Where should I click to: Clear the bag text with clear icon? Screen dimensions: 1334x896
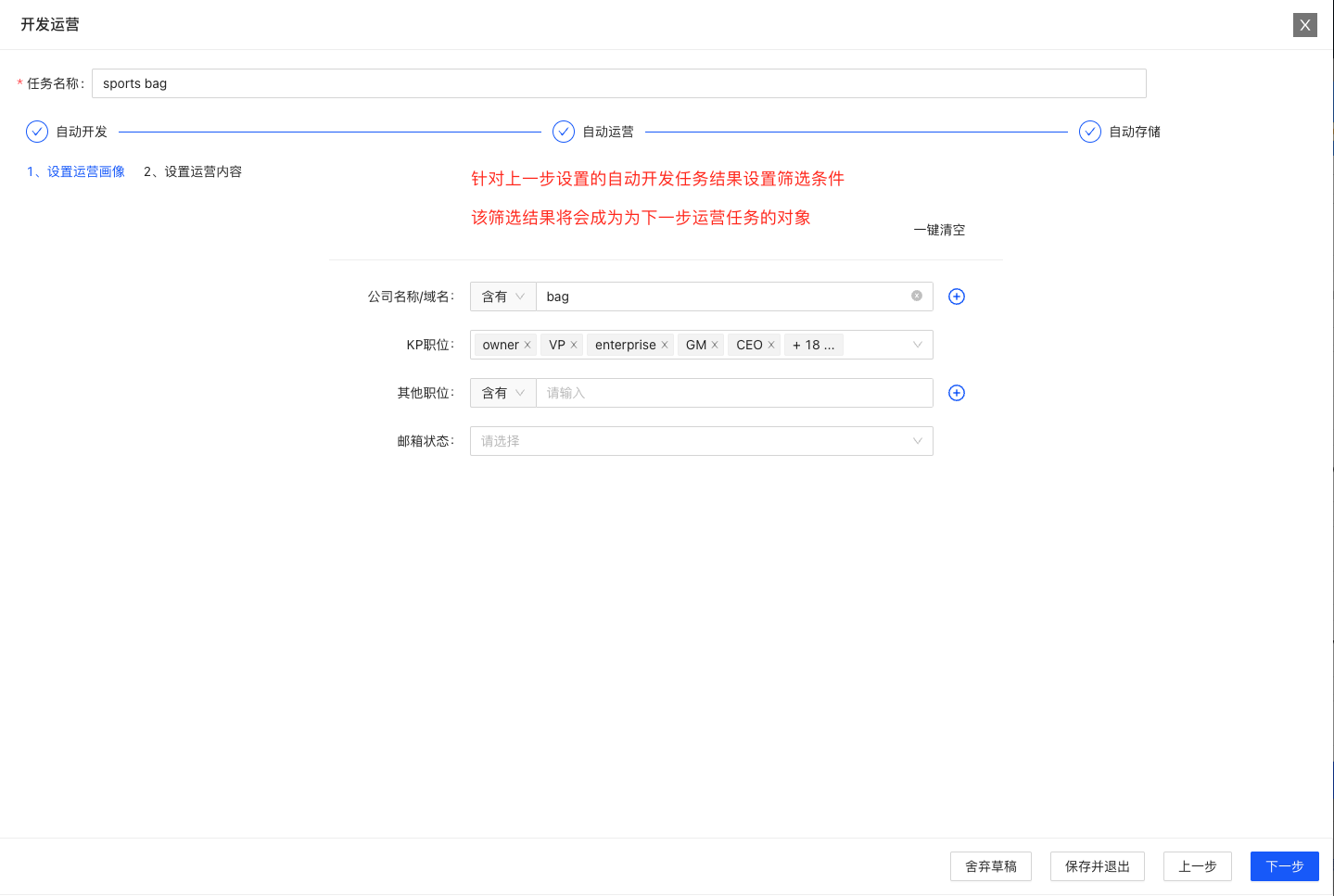[x=917, y=296]
